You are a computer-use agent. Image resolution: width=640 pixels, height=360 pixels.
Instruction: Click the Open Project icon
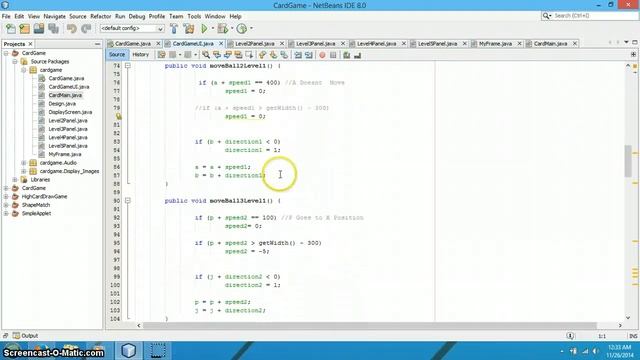coord(39,29)
